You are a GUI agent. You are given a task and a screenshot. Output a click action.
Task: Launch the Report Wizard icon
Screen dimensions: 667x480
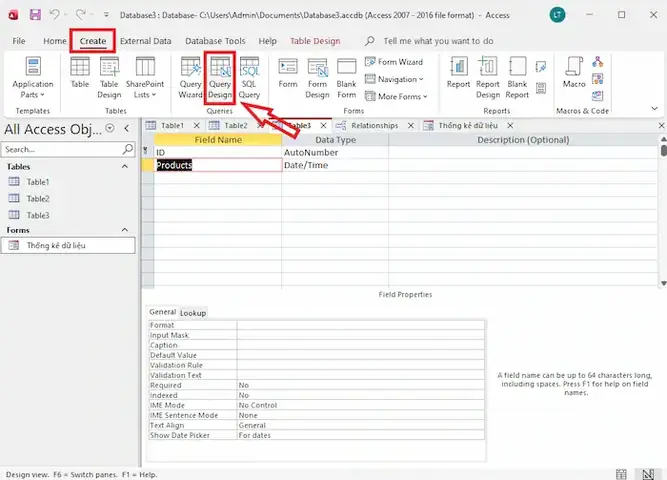click(541, 66)
